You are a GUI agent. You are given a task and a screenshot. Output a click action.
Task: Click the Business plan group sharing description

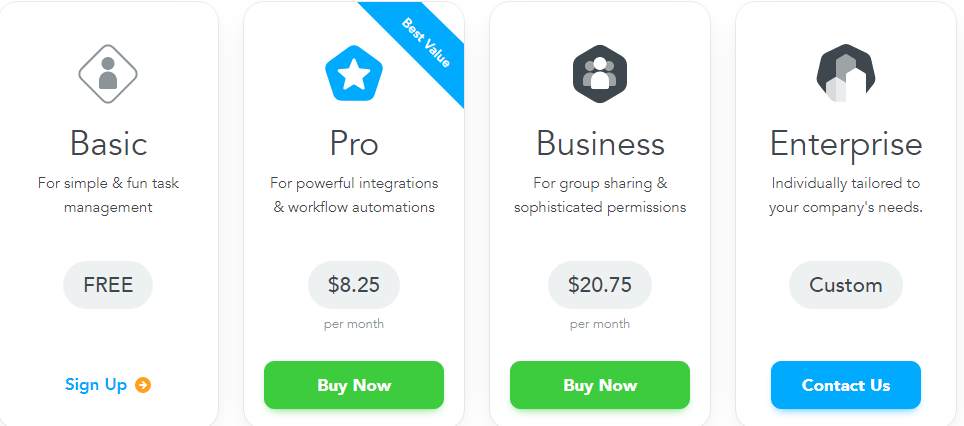click(599, 196)
